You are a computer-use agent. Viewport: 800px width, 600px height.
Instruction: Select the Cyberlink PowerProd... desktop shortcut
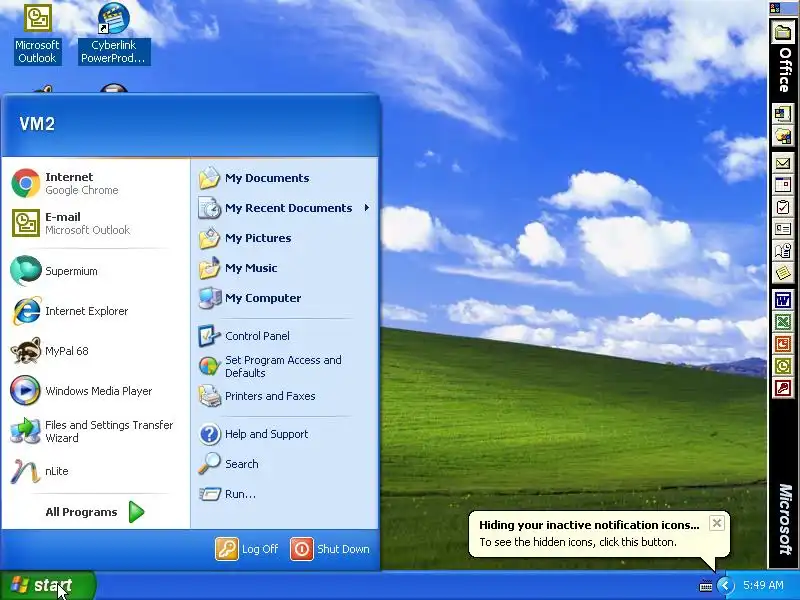(113, 34)
